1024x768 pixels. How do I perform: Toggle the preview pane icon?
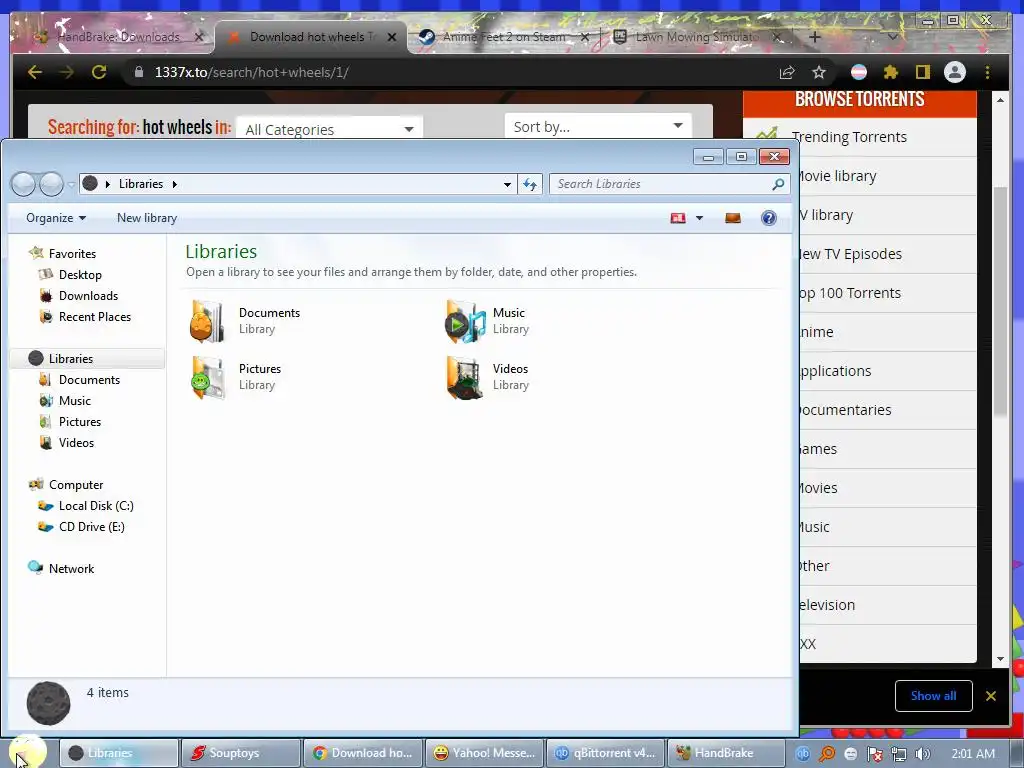tap(733, 218)
